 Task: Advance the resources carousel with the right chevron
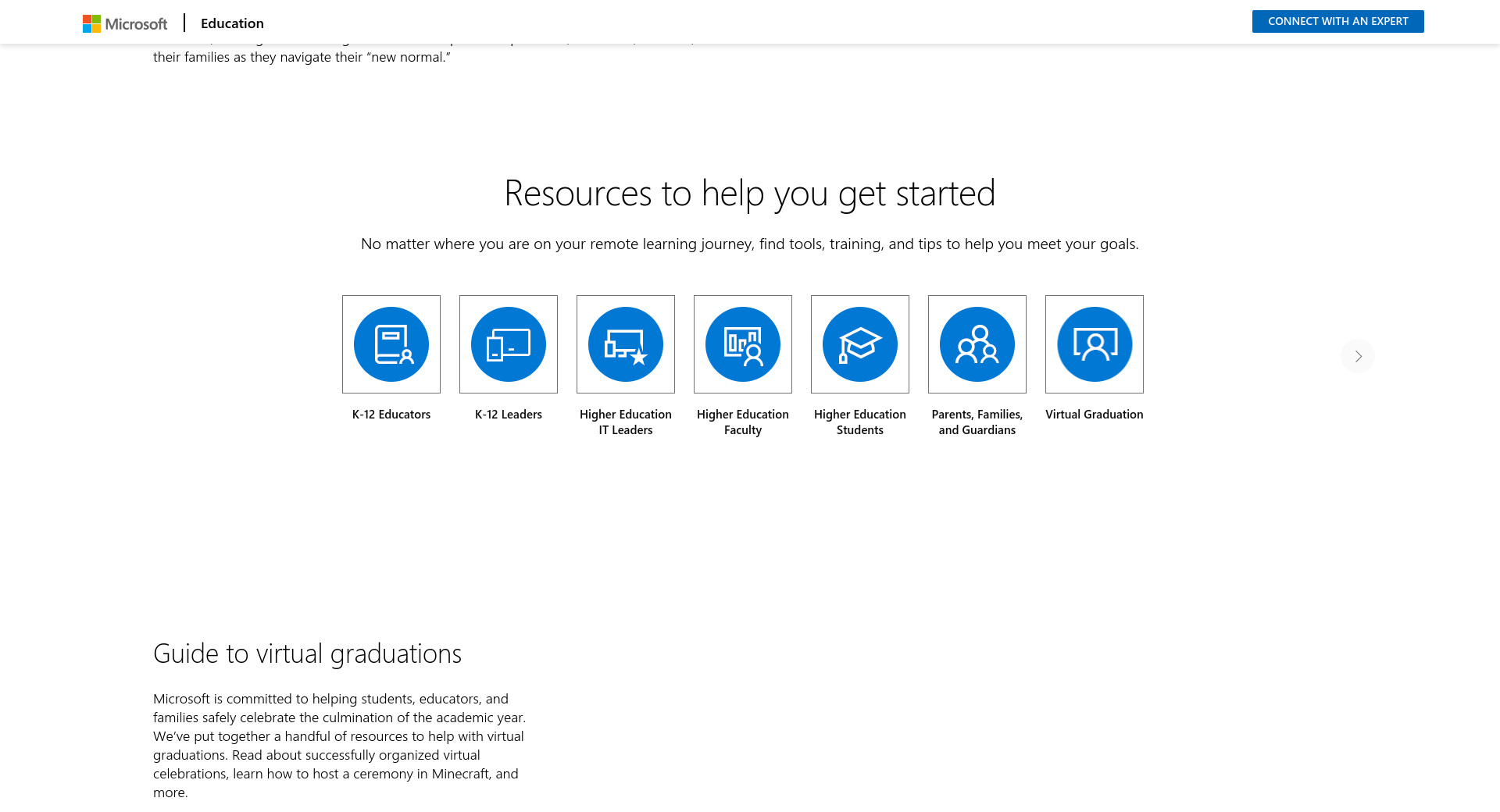click(1358, 356)
